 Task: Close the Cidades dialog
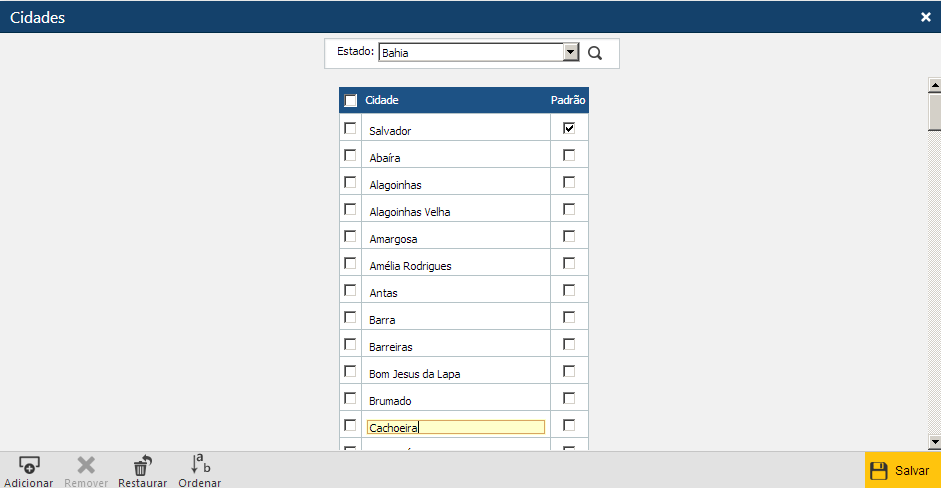(926, 17)
